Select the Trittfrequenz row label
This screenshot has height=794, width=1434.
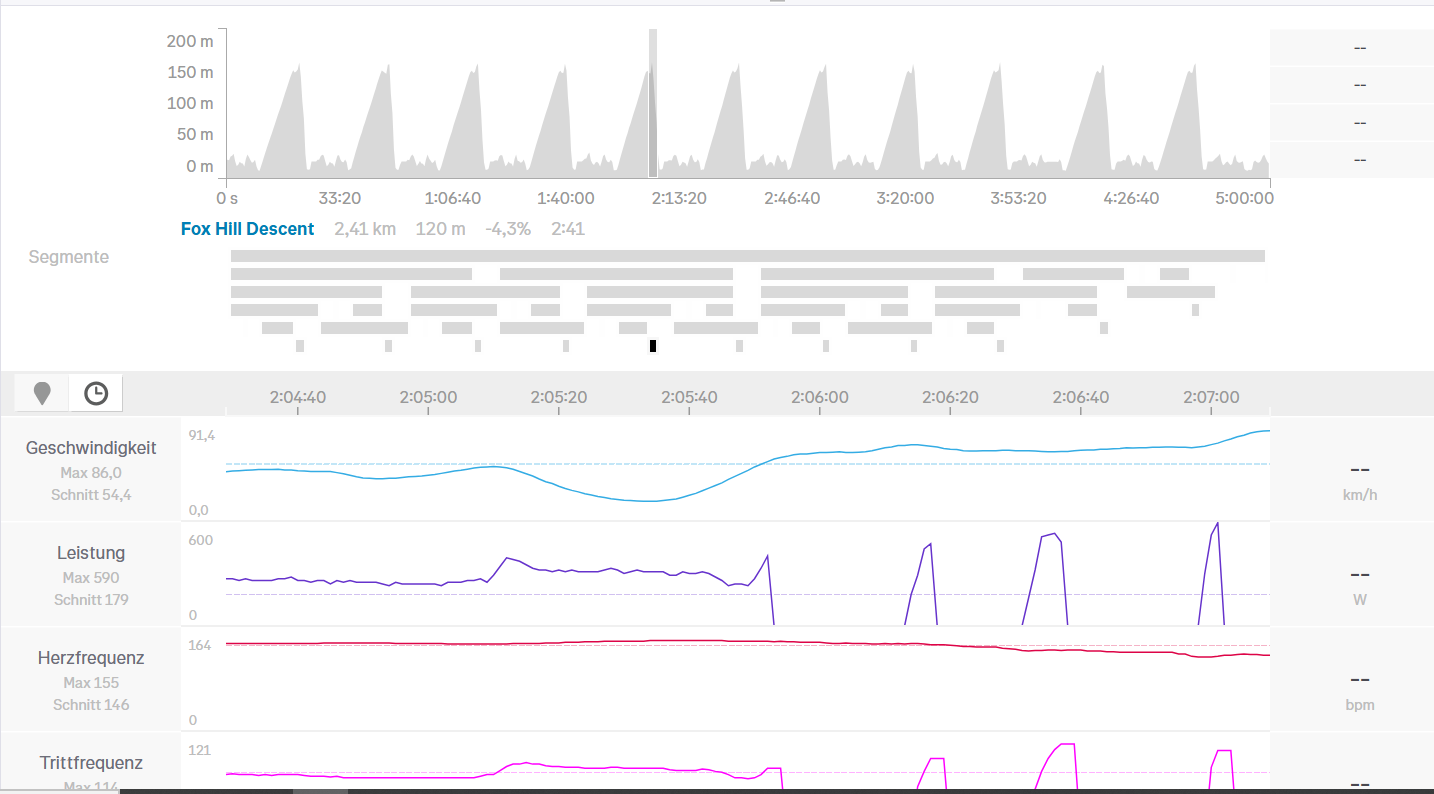coord(91,763)
